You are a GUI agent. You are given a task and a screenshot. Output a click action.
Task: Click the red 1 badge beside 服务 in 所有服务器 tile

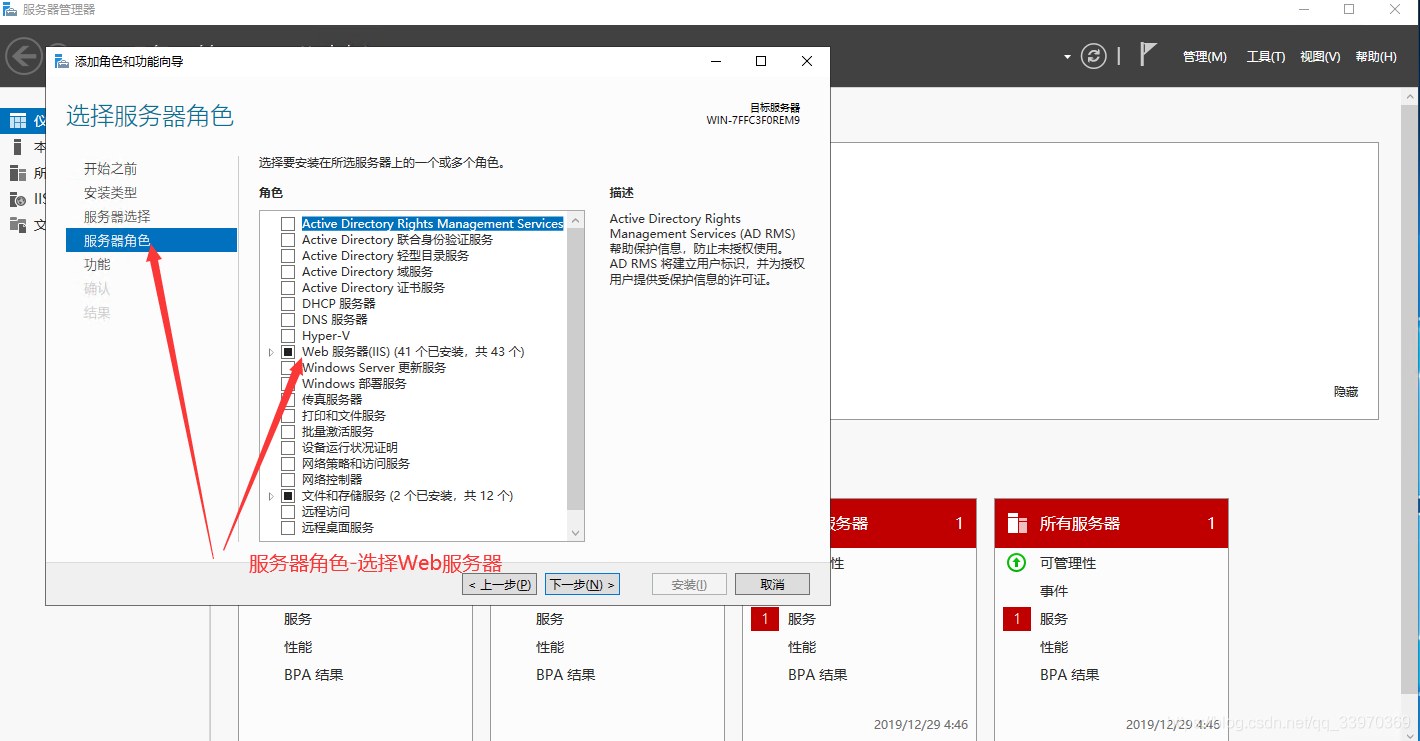pyautogui.click(x=1017, y=619)
